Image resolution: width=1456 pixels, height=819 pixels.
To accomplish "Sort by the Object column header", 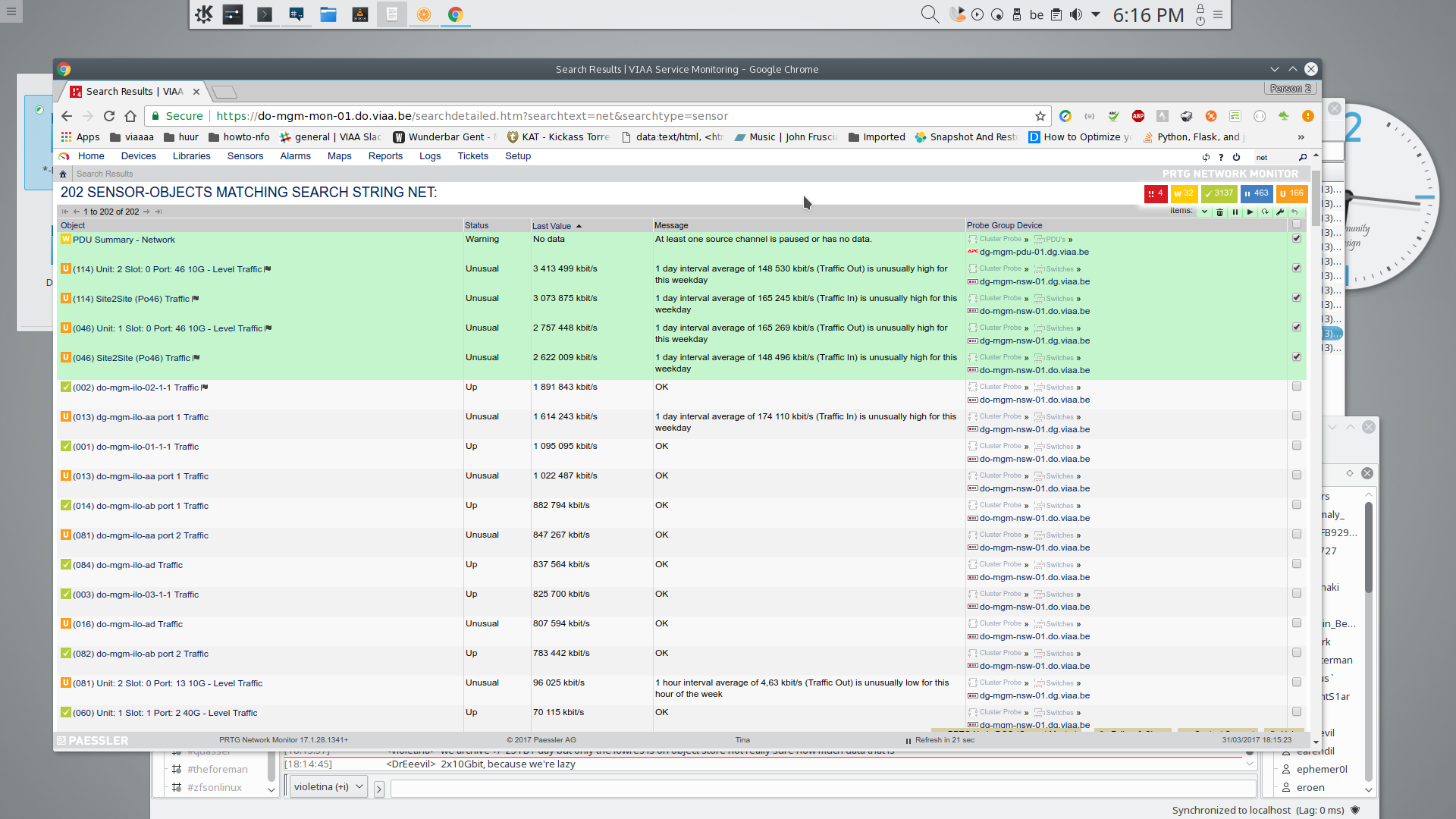I will click(x=73, y=225).
